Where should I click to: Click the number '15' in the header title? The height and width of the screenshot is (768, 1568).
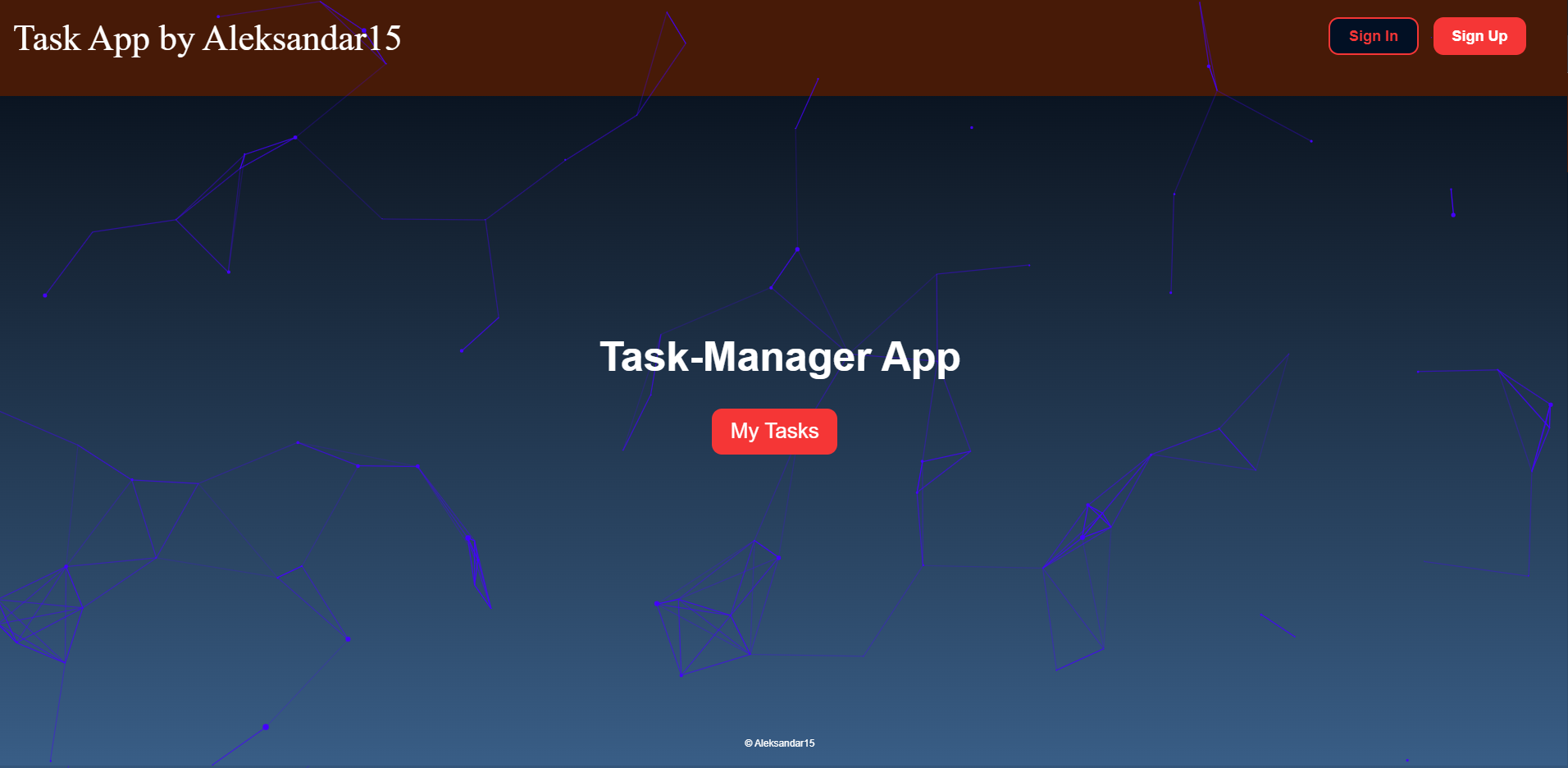[384, 39]
